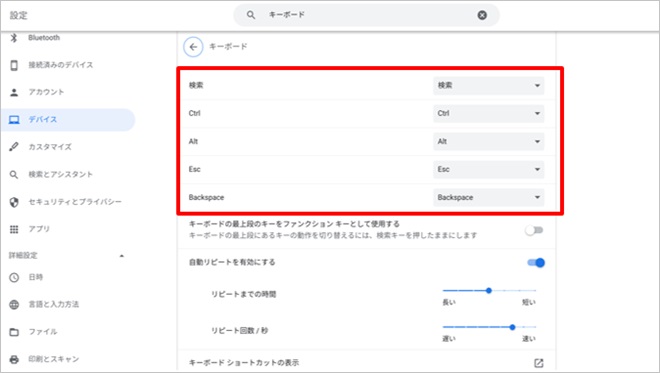Click the customize brush icon

click(x=14, y=147)
